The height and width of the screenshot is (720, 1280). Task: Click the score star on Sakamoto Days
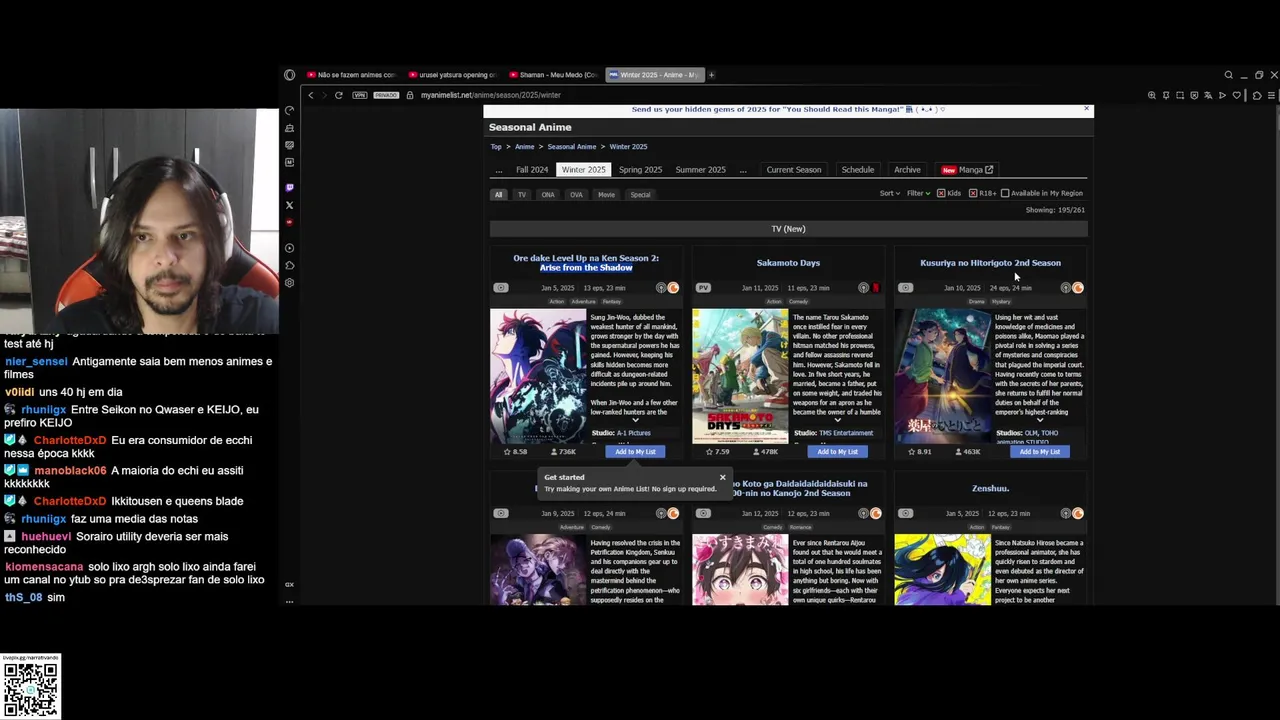pyautogui.click(x=709, y=452)
